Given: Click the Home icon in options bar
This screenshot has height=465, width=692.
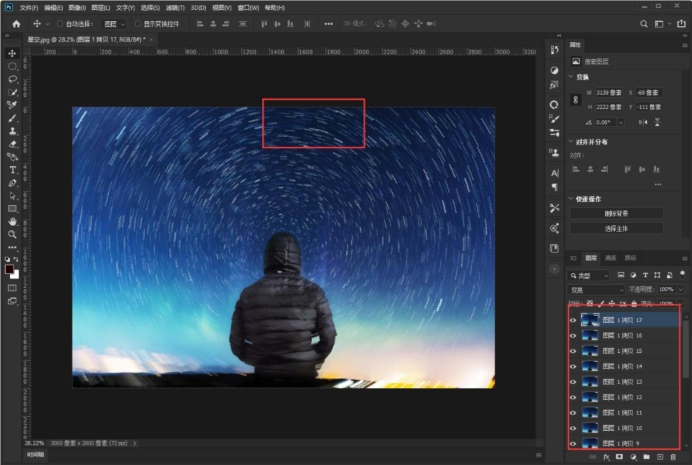Looking at the screenshot, I should pyautogui.click(x=16, y=24).
